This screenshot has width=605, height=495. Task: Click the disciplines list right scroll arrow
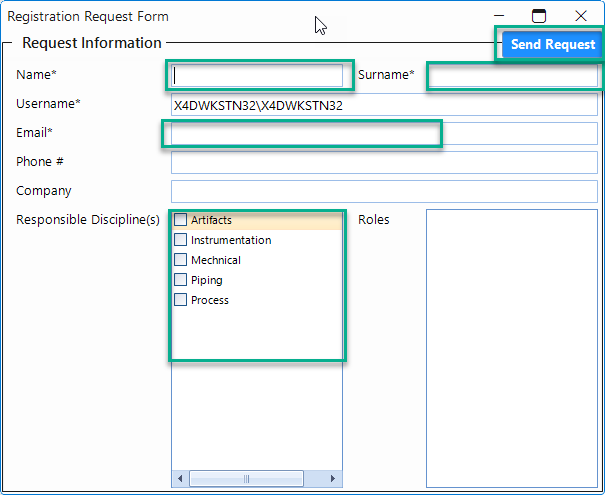tap(335, 477)
